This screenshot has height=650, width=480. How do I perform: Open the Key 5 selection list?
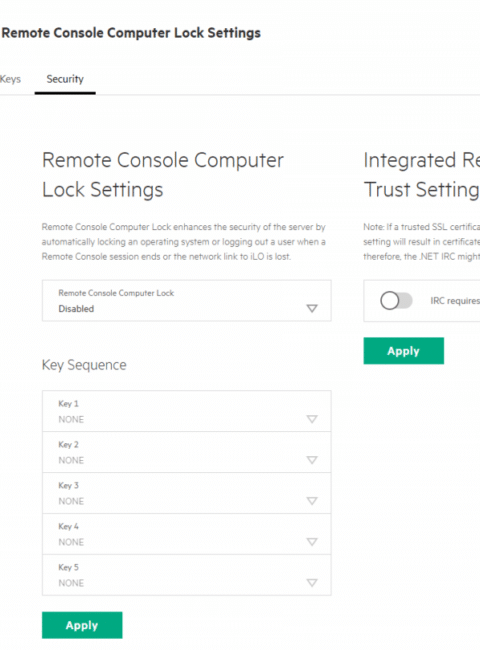(x=187, y=575)
